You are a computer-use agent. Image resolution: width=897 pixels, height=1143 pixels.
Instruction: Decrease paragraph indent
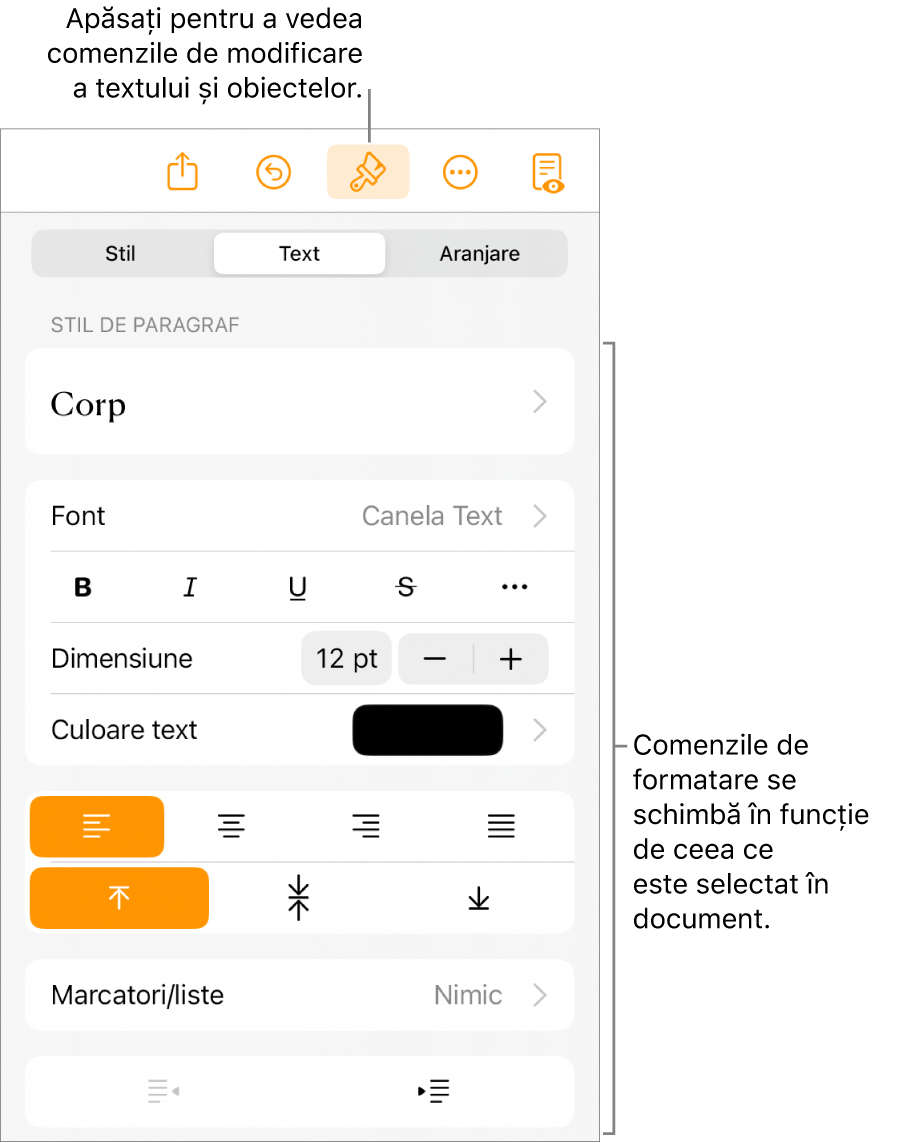point(163,1091)
